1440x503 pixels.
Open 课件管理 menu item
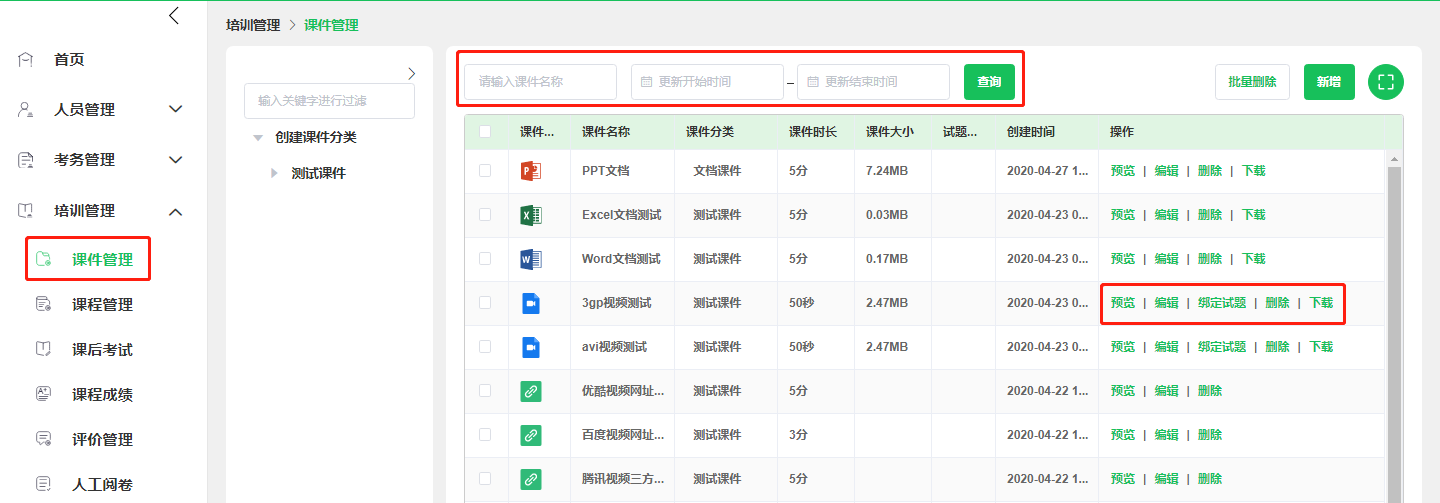(x=104, y=259)
